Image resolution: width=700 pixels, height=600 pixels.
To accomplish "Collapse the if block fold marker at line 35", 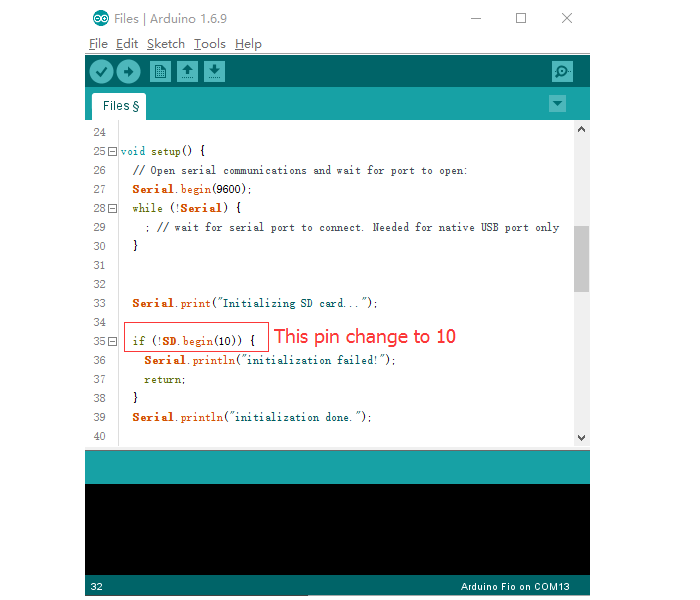I will click(112, 342).
